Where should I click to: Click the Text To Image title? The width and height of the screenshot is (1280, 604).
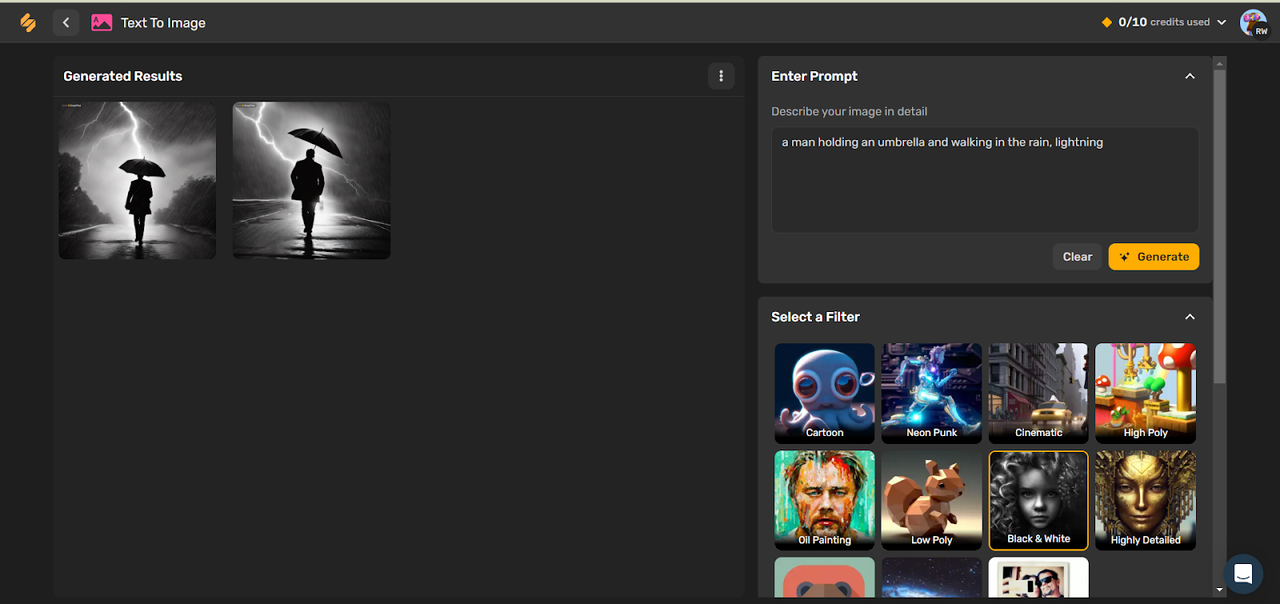163,22
